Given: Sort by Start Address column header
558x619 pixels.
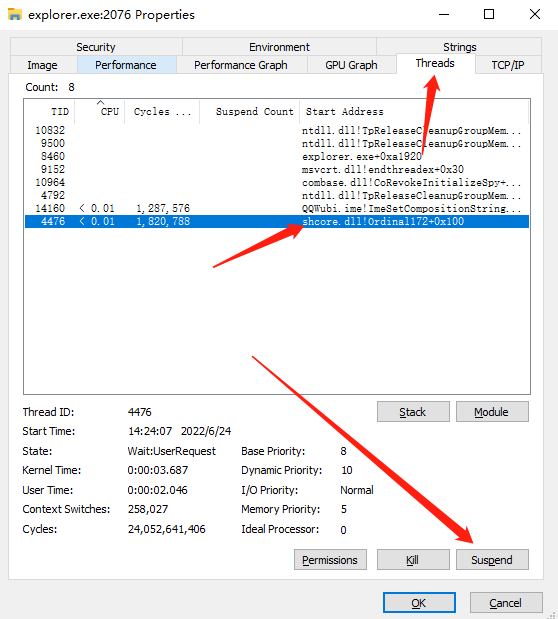Looking at the screenshot, I should [x=413, y=112].
